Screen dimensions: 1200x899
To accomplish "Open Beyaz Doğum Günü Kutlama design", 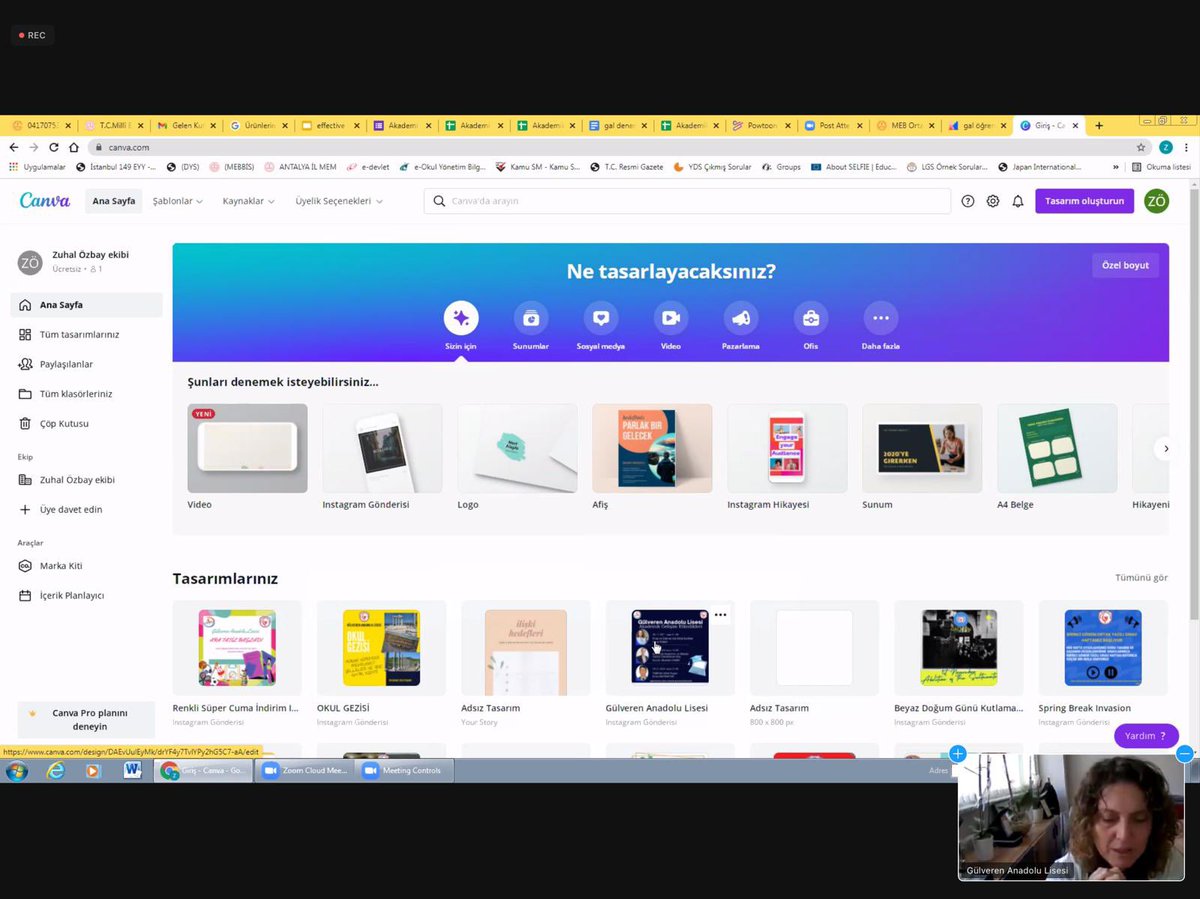I will click(x=959, y=648).
